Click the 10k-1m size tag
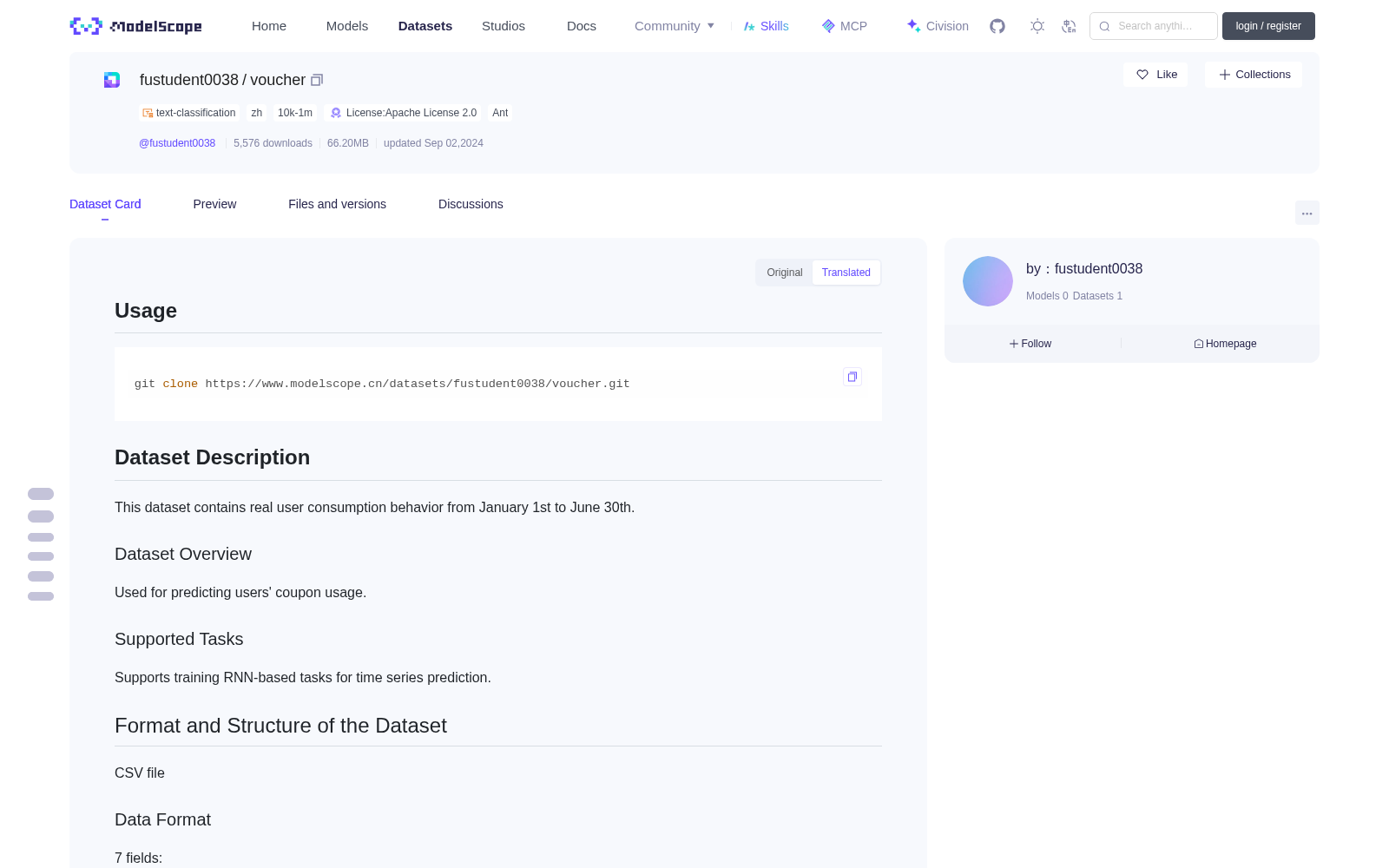This screenshot has width=1389, height=868. click(295, 113)
